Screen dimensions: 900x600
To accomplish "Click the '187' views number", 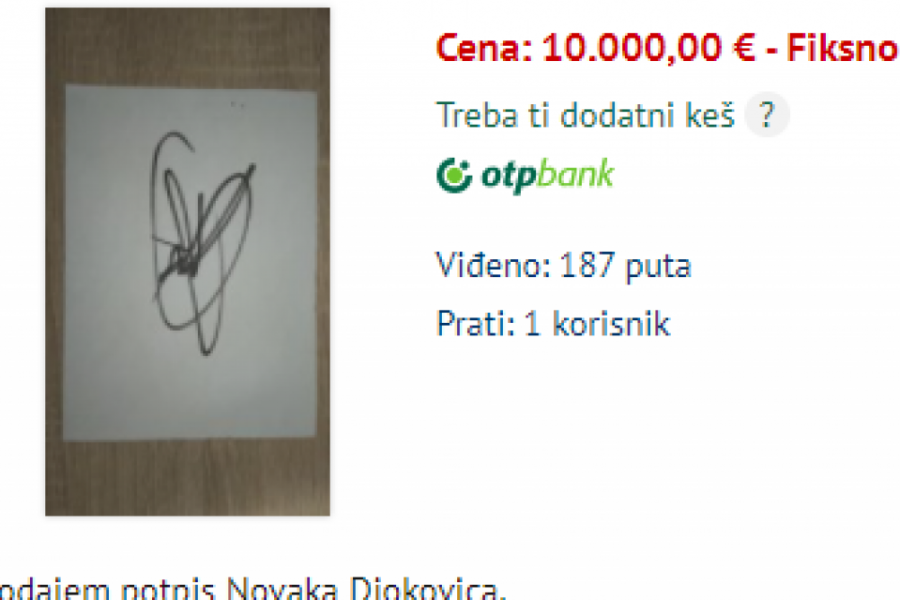I will point(587,265).
